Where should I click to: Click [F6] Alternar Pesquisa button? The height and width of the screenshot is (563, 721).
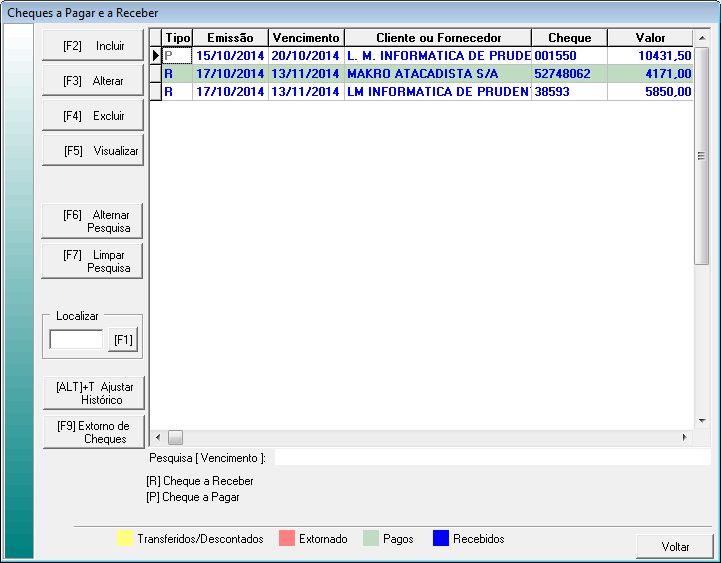pyautogui.click(x=93, y=221)
